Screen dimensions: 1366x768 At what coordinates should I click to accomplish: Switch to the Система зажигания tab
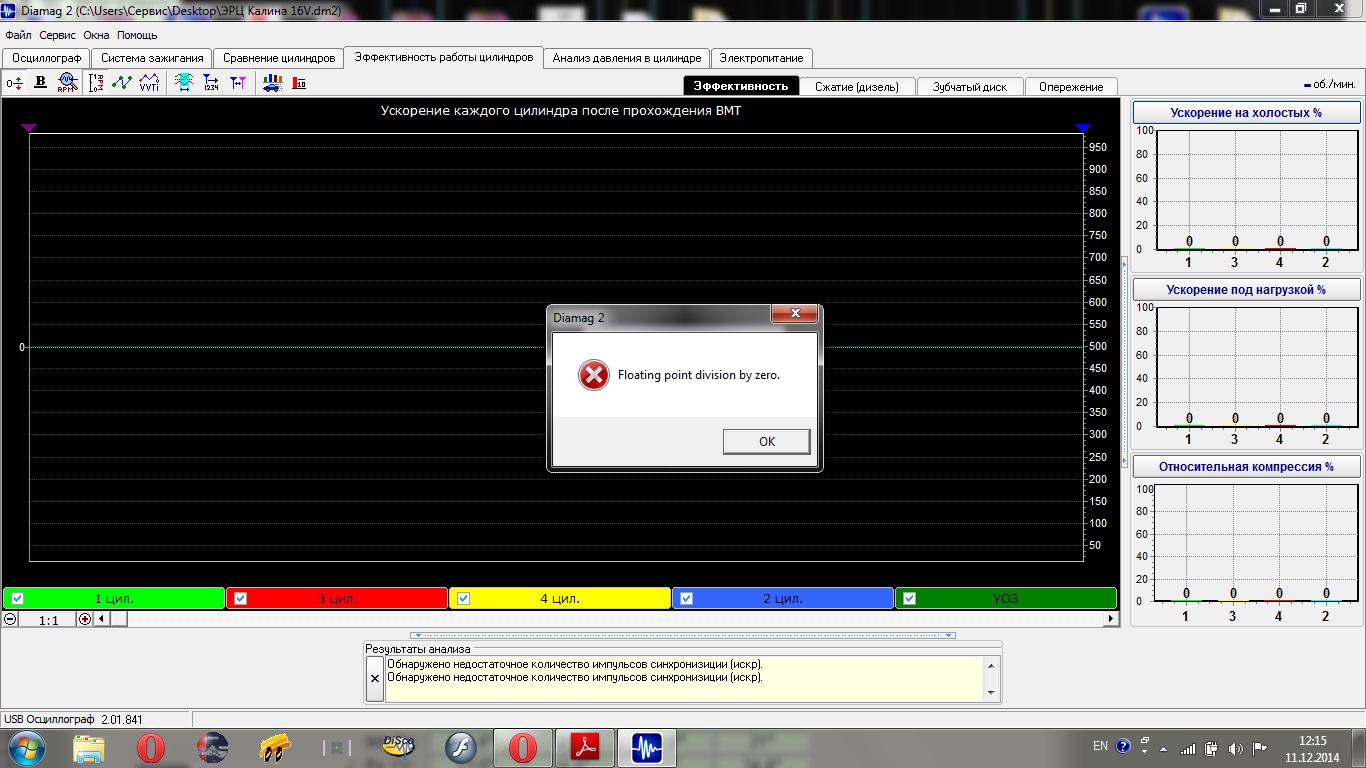(x=153, y=58)
